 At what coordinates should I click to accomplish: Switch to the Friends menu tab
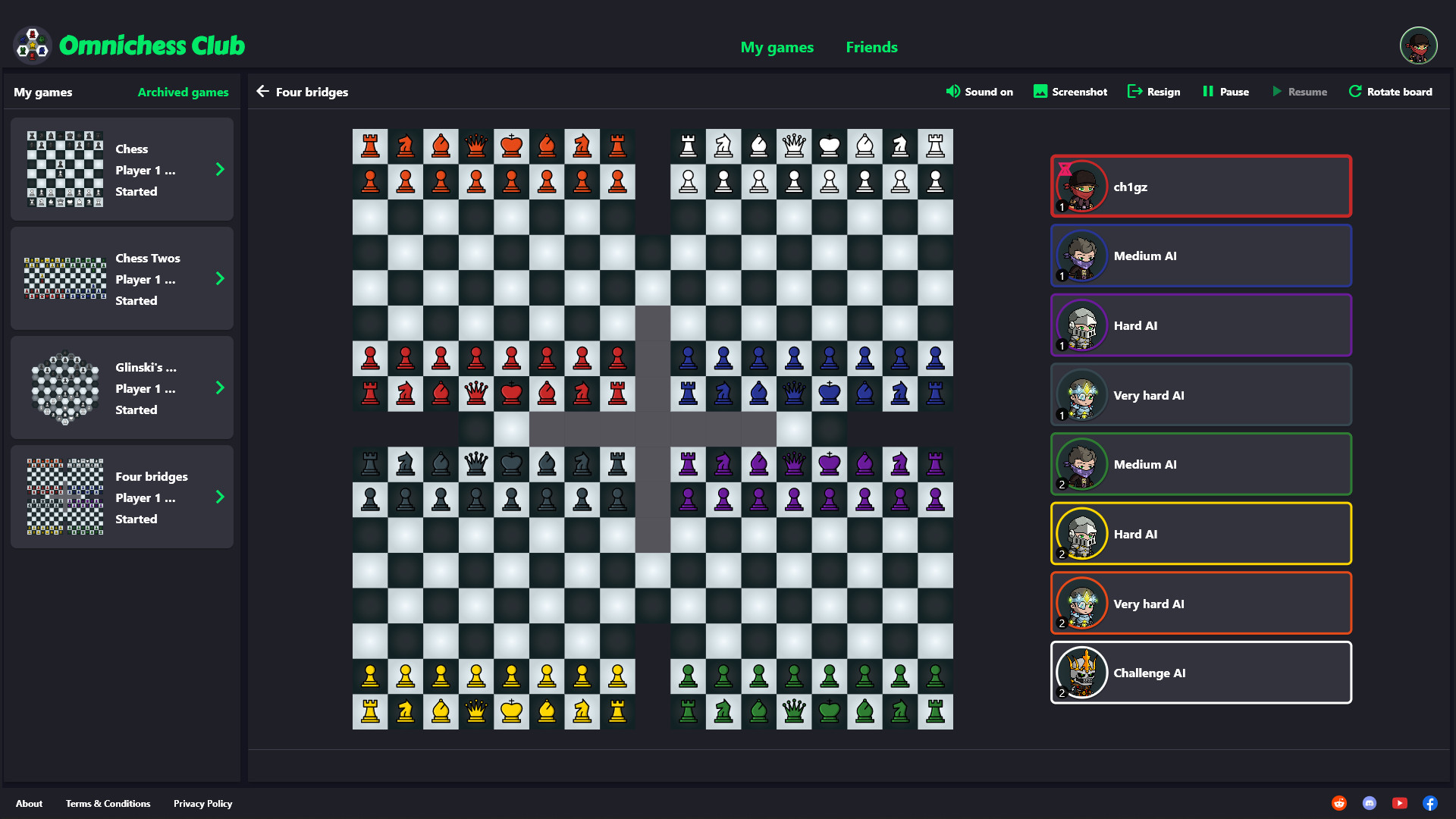tap(869, 46)
